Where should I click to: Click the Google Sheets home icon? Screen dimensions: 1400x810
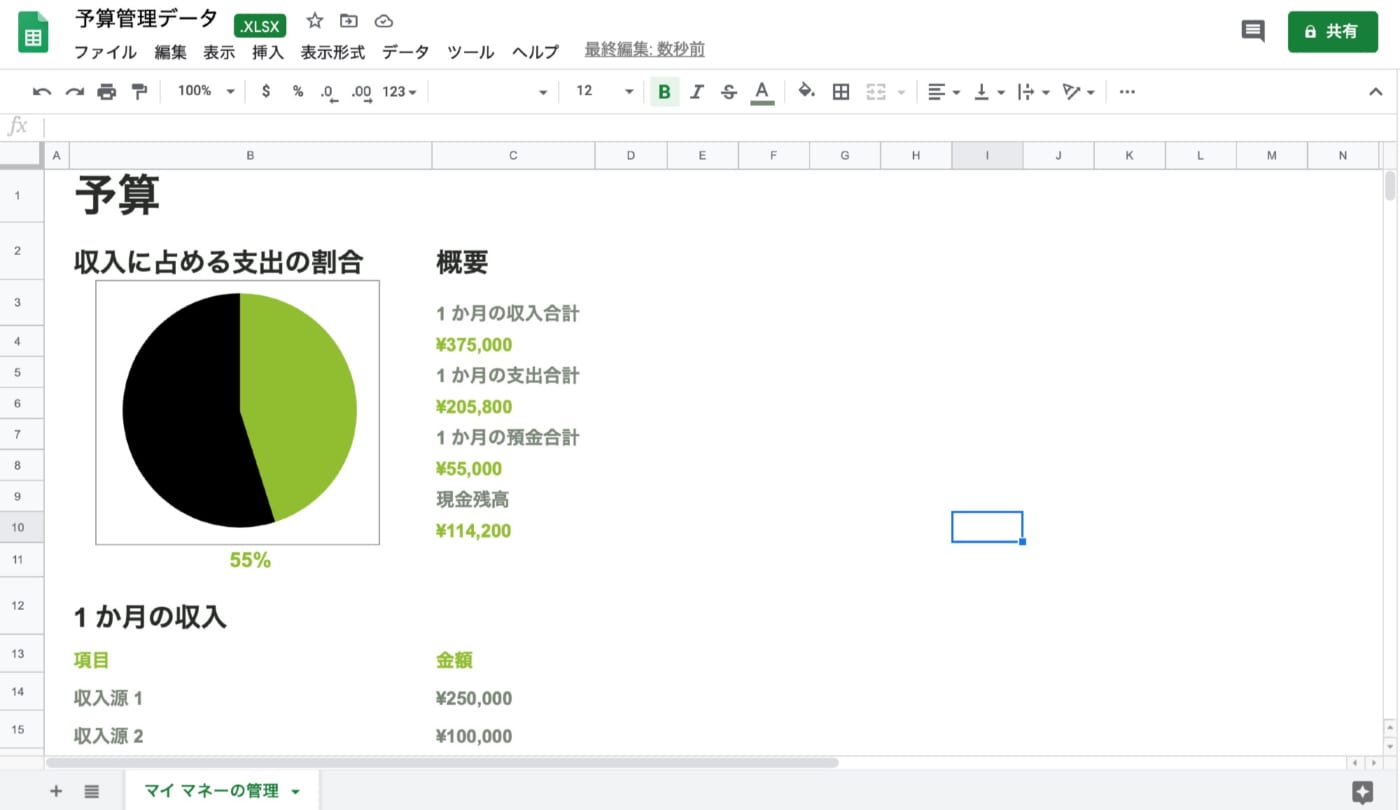pyautogui.click(x=33, y=33)
